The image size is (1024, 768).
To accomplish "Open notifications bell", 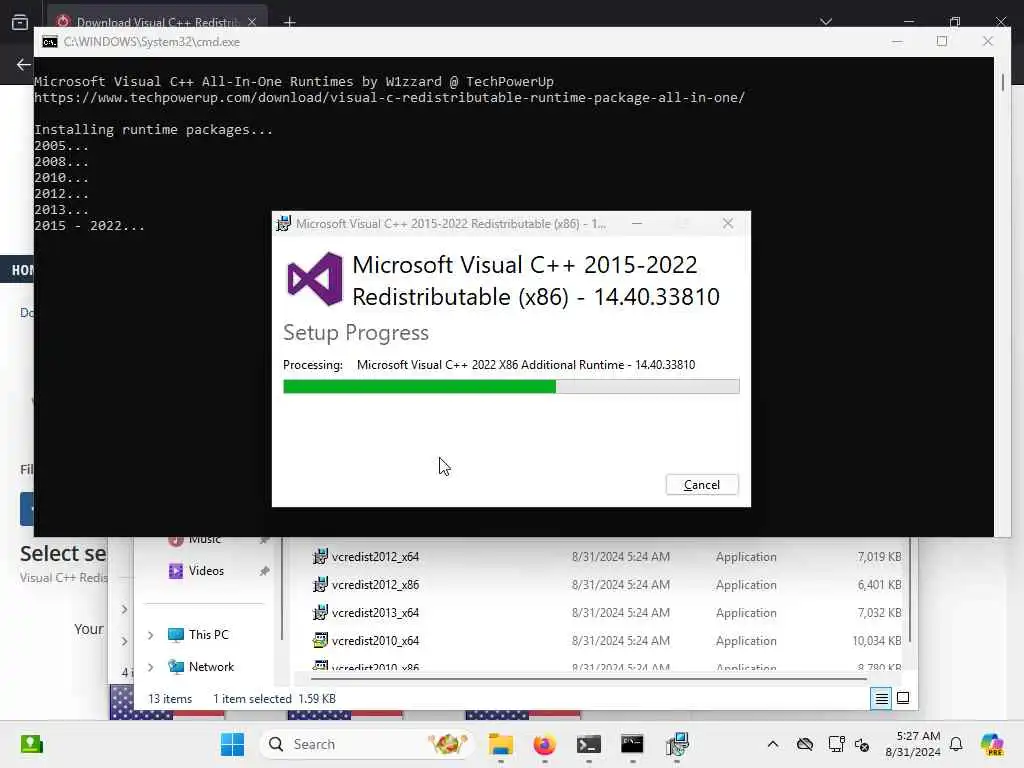I will click(x=956, y=744).
